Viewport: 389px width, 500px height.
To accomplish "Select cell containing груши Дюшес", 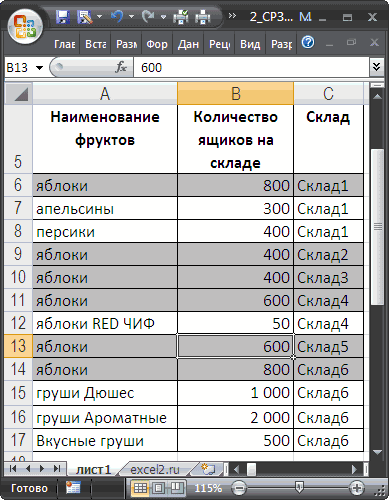I will pos(105,393).
